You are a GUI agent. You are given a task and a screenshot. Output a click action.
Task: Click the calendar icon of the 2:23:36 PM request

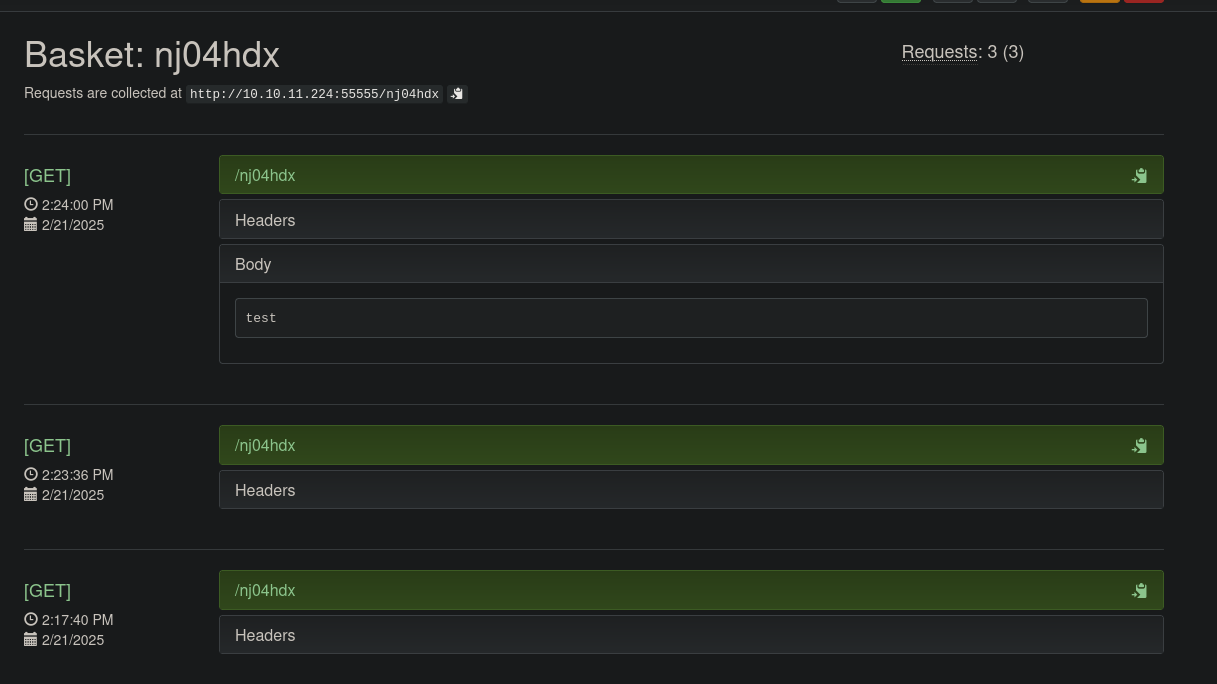pyautogui.click(x=31, y=494)
